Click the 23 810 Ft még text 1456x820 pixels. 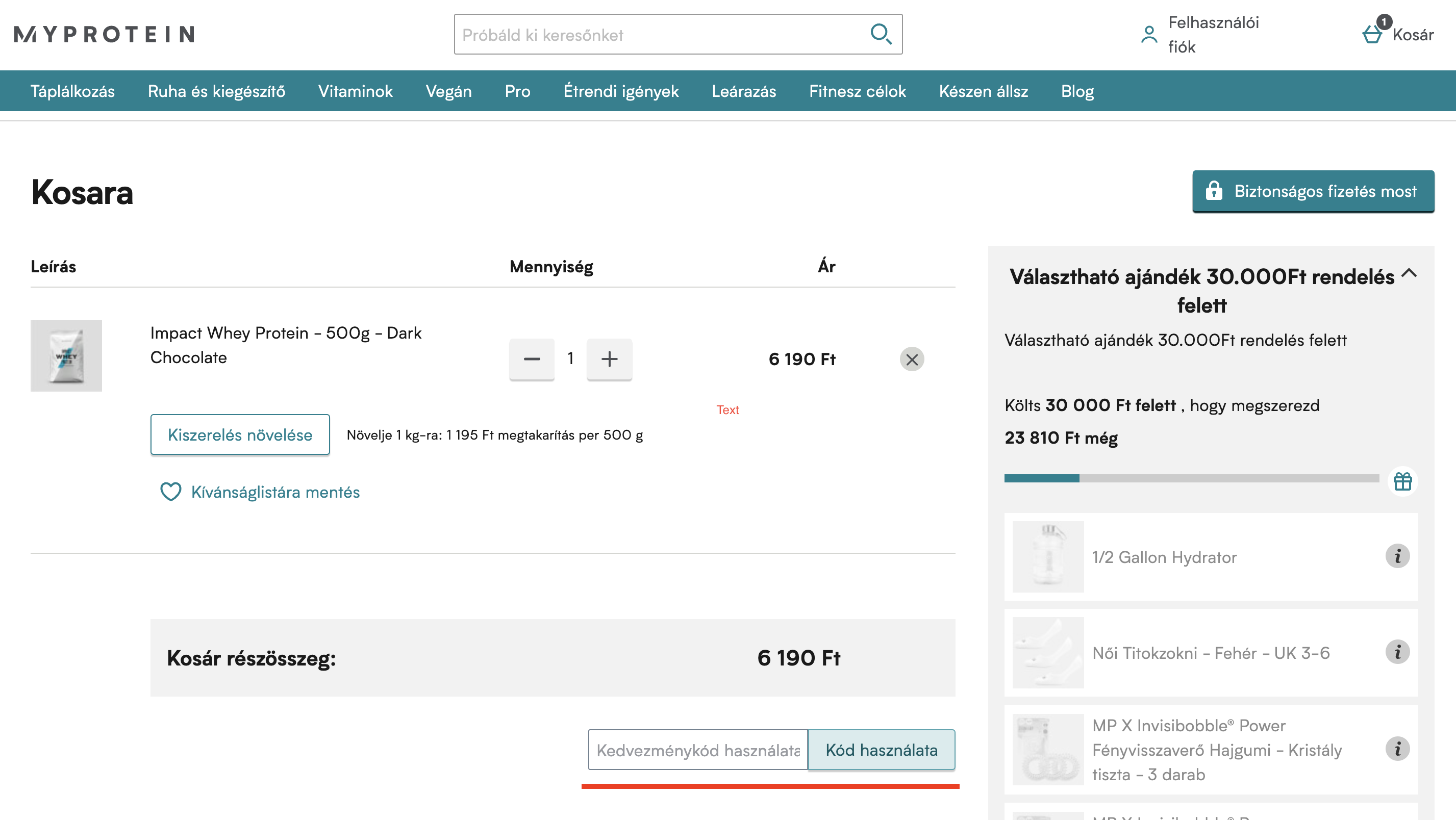pos(1061,438)
